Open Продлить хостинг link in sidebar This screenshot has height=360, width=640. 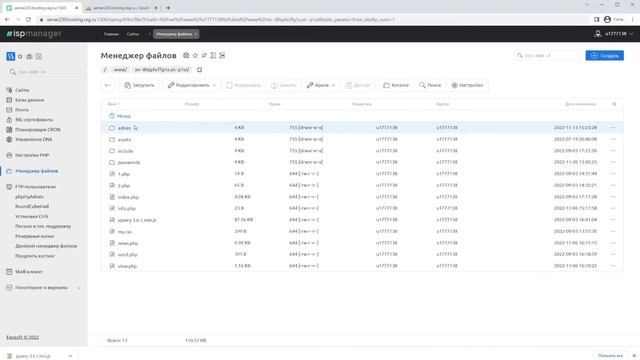(x=35, y=256)
